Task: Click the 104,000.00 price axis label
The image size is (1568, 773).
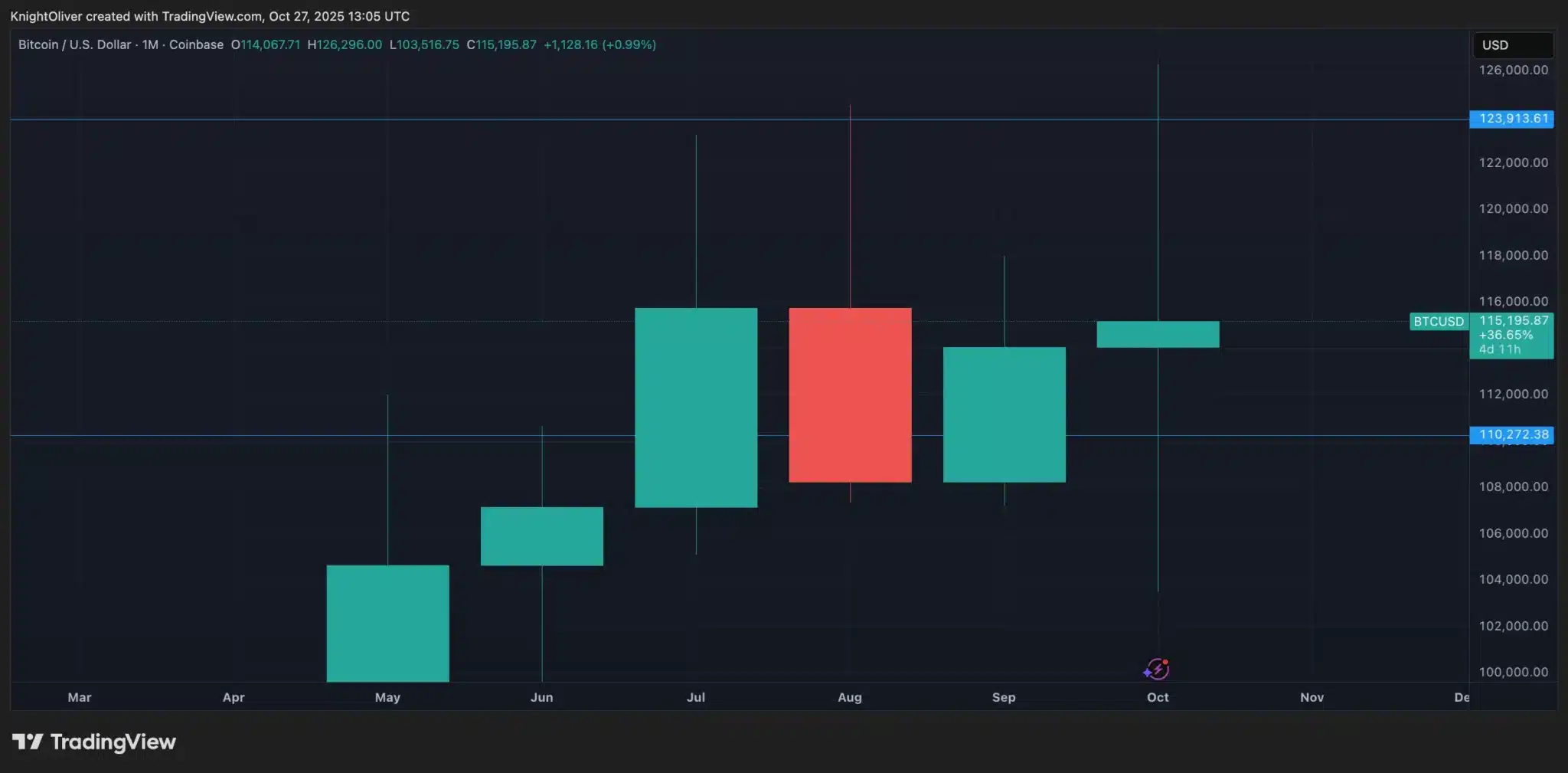Action: pyautogui.click(x=1514, y=579)
